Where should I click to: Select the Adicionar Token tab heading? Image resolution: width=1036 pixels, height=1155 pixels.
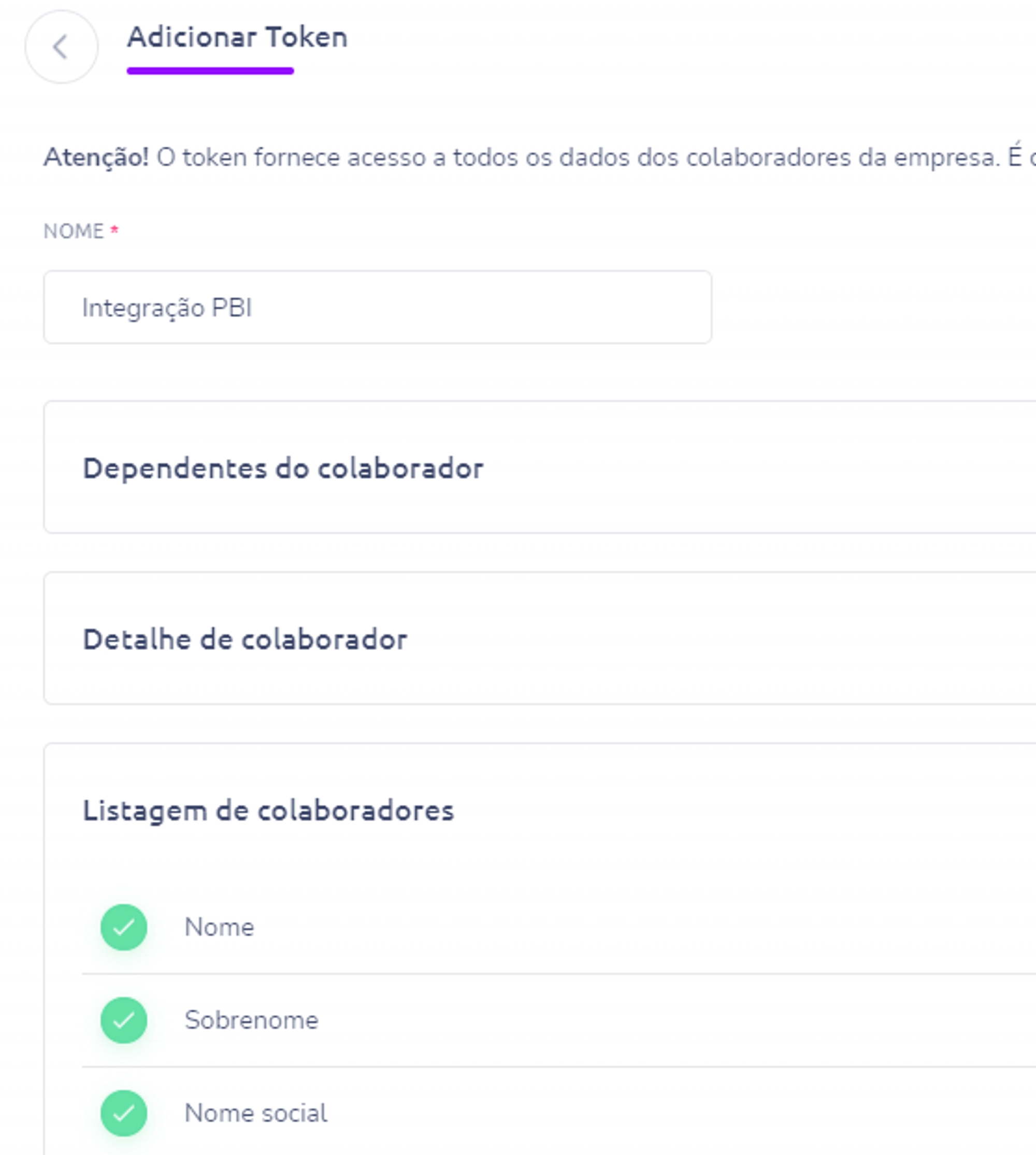[x=237, y=38]
